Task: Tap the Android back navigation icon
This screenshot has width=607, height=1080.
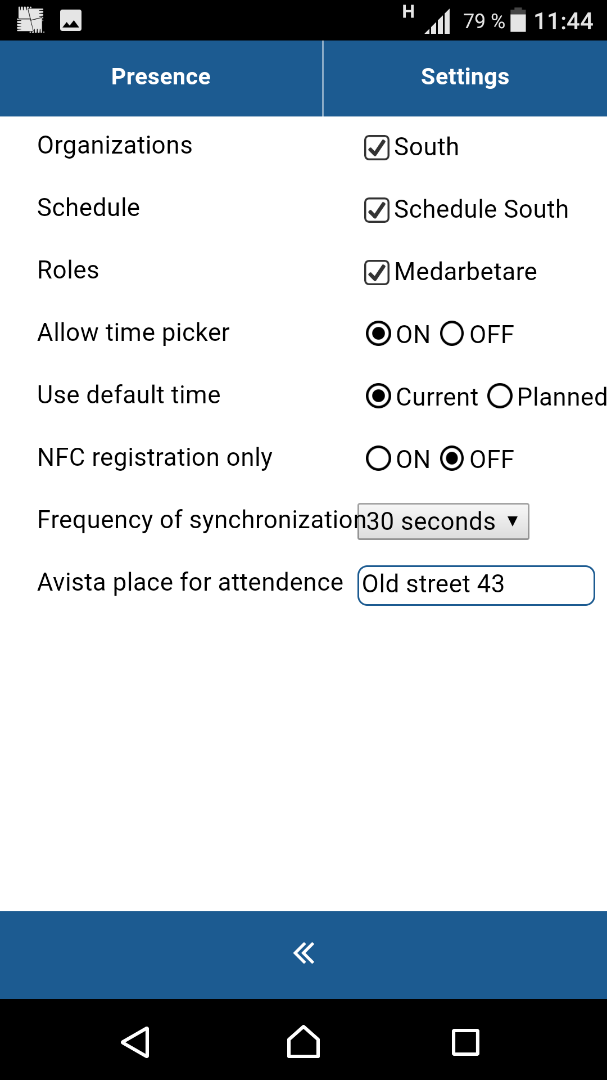Action: pos(136,1041)
